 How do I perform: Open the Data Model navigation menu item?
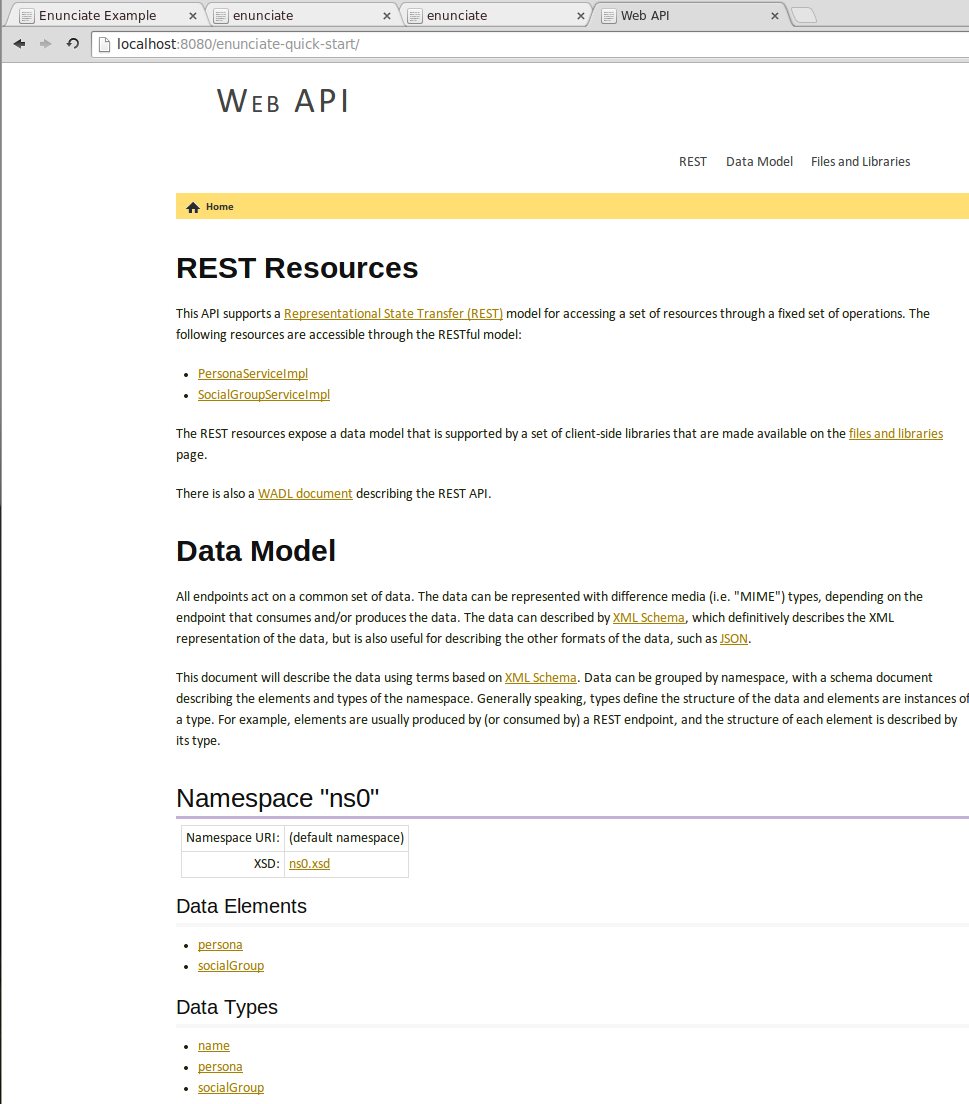759,162
